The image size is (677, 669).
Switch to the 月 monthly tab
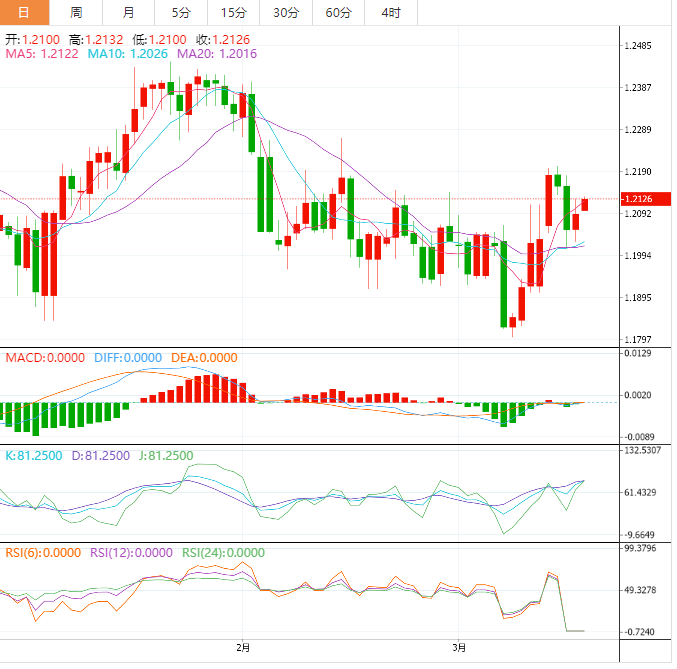[128, 13]
